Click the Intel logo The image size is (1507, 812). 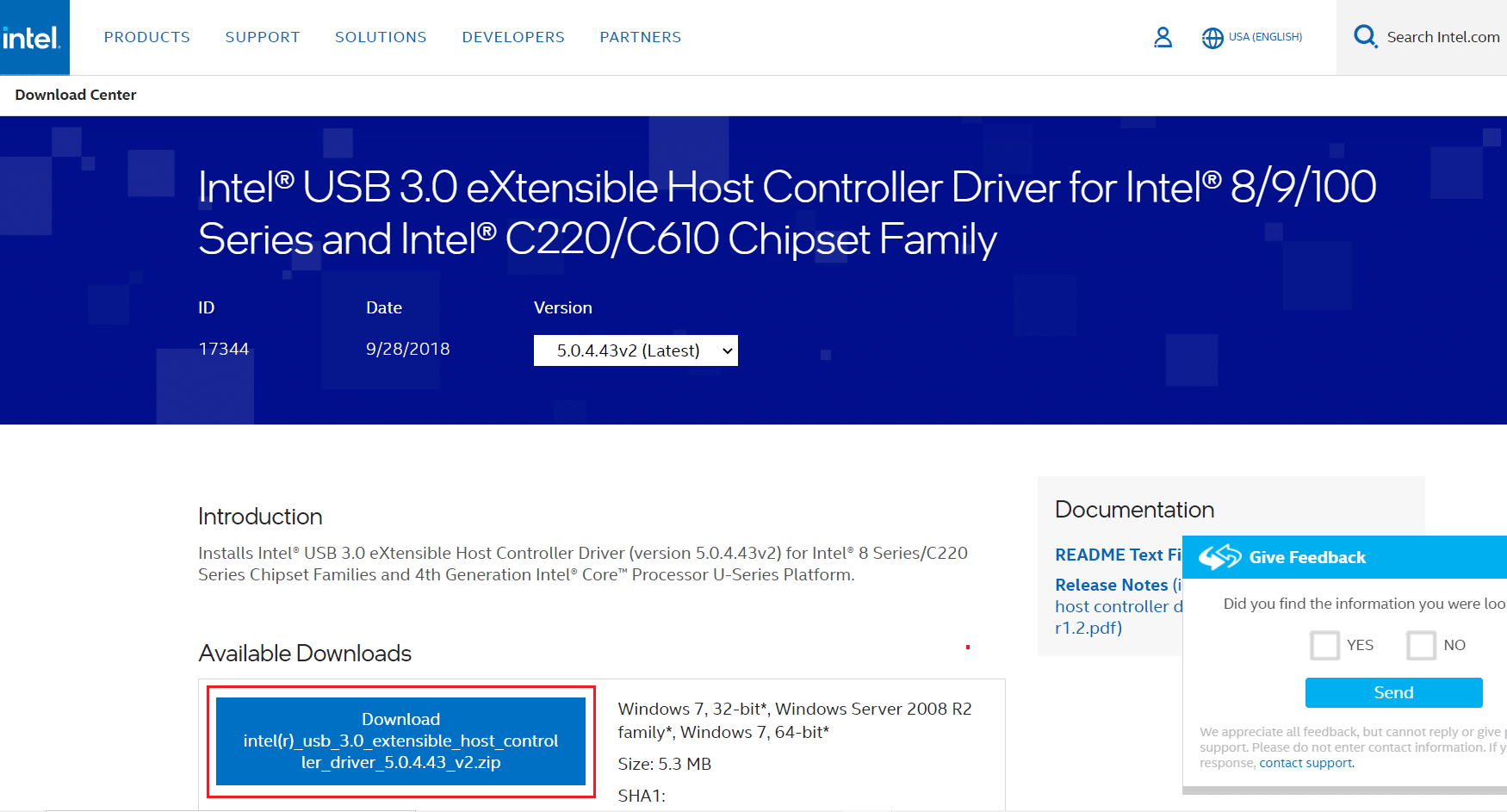pos(34,36)
